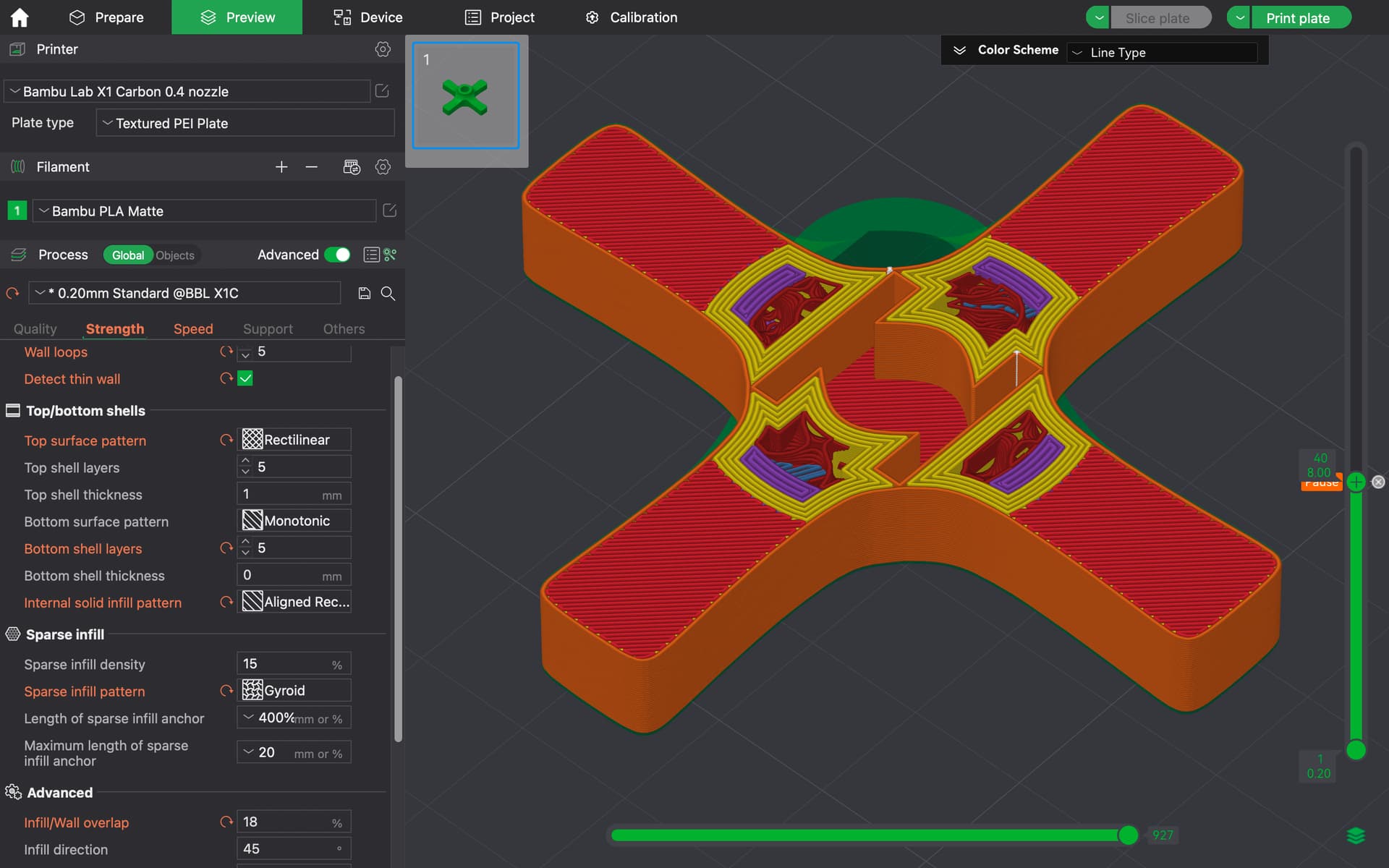
Task: Add a filament with the plus icon
Action: [x=281, y=167]
